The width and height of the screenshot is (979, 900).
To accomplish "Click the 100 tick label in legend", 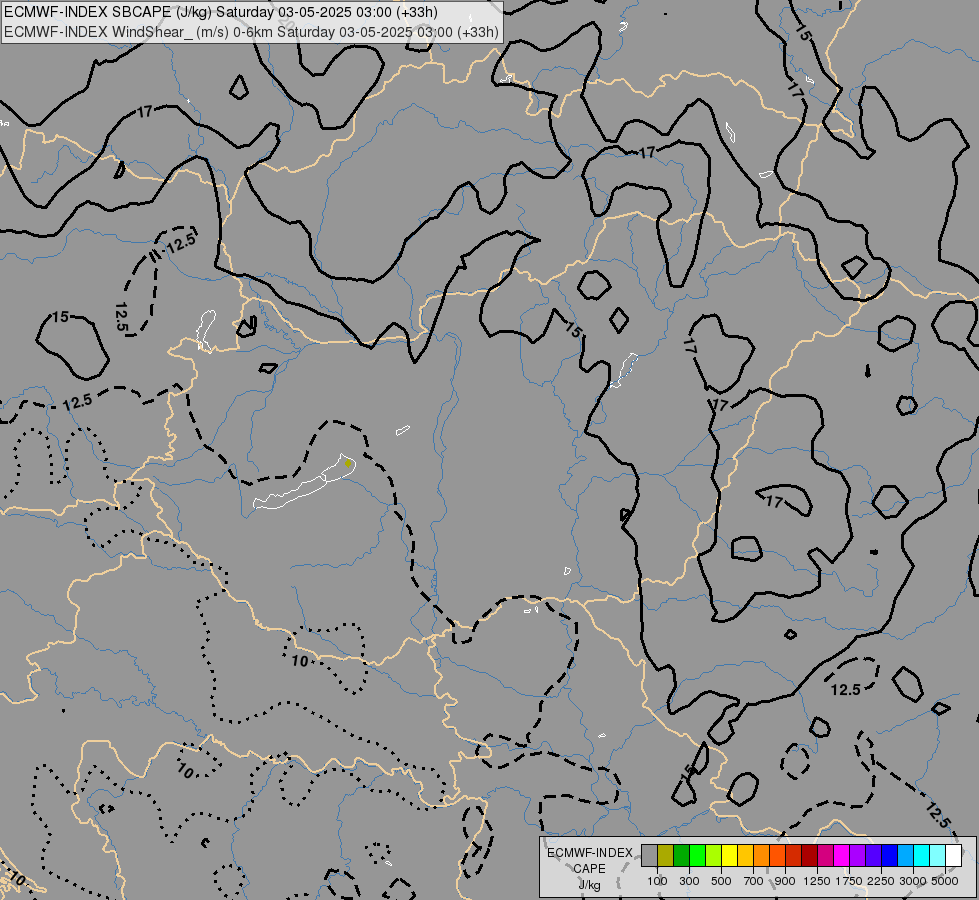I will coord(657,881).
